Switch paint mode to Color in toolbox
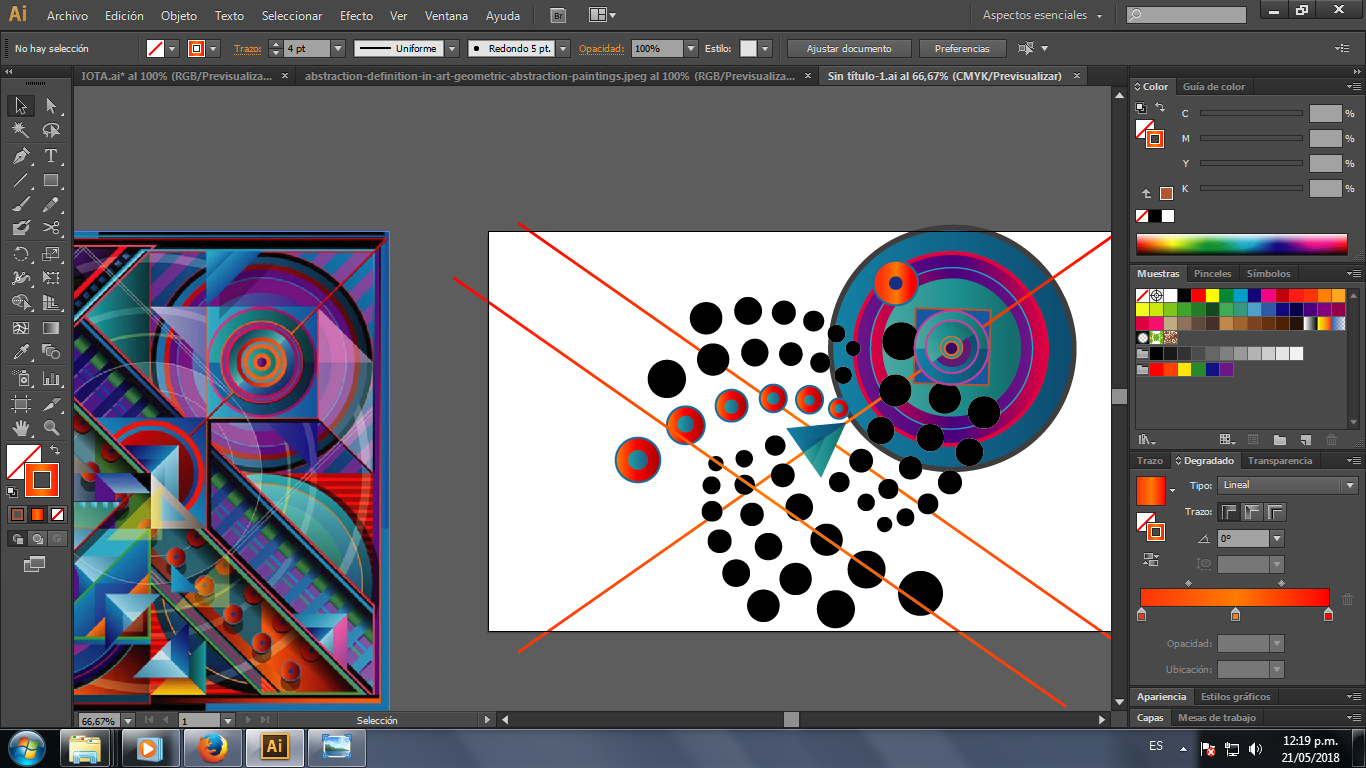1366x768 pixels. [17, 514]
